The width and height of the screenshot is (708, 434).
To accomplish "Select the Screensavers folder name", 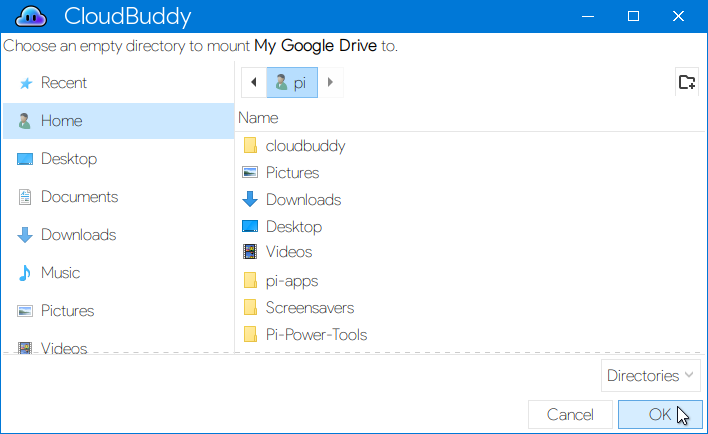I will [x=310, y=308].
